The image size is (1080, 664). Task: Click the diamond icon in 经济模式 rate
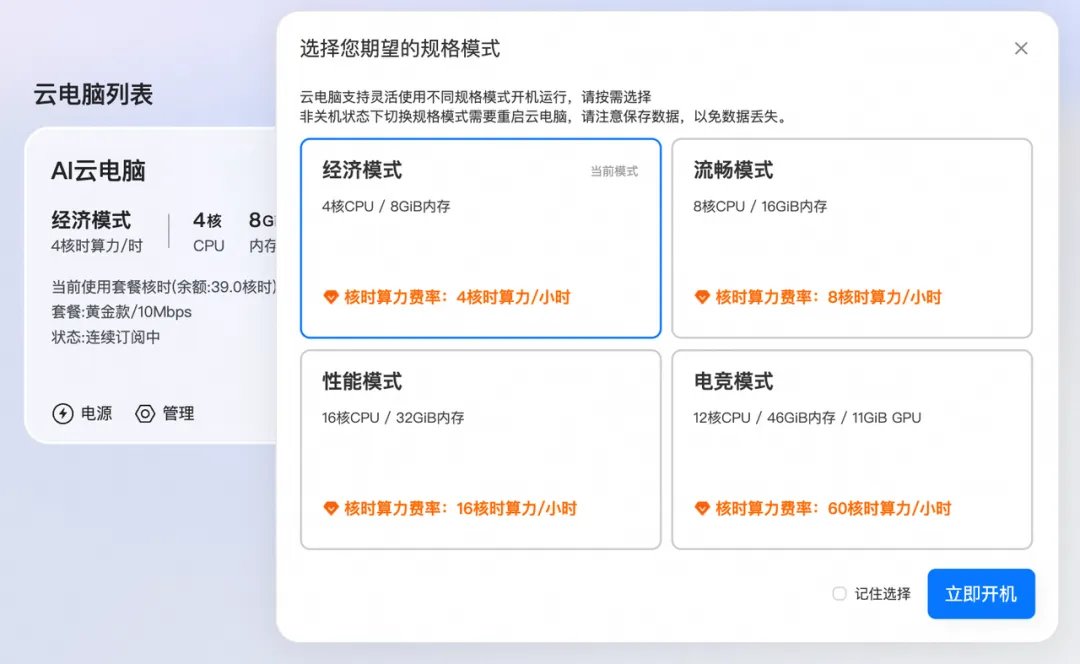pyautogui.click(x=331, y=297)
